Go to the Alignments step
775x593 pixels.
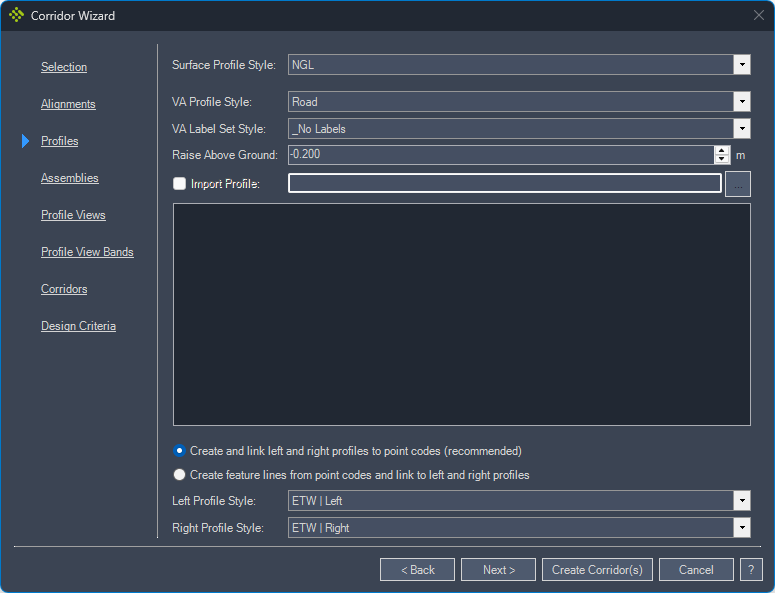pos(68,104)
